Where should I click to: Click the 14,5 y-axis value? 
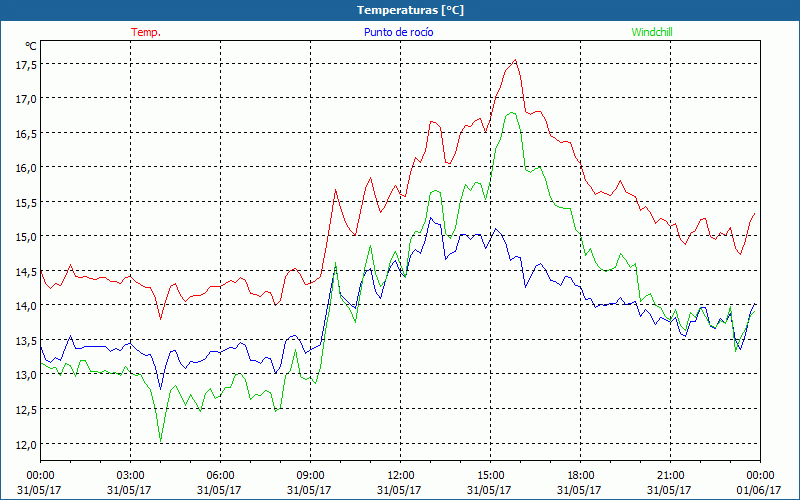click(x=27, y=272)
